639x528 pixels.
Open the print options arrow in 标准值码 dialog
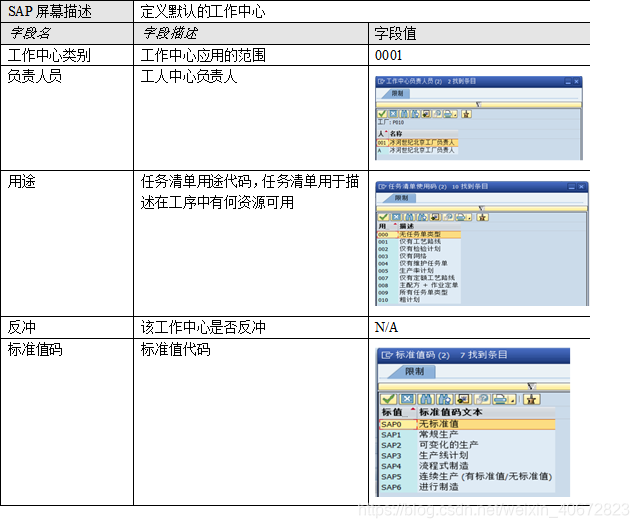point(512,400)
